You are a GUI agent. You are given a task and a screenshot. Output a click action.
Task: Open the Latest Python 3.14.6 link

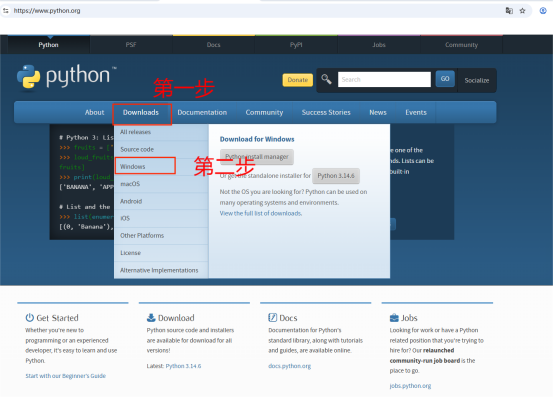pyautogui.click(x=183, y=366)
